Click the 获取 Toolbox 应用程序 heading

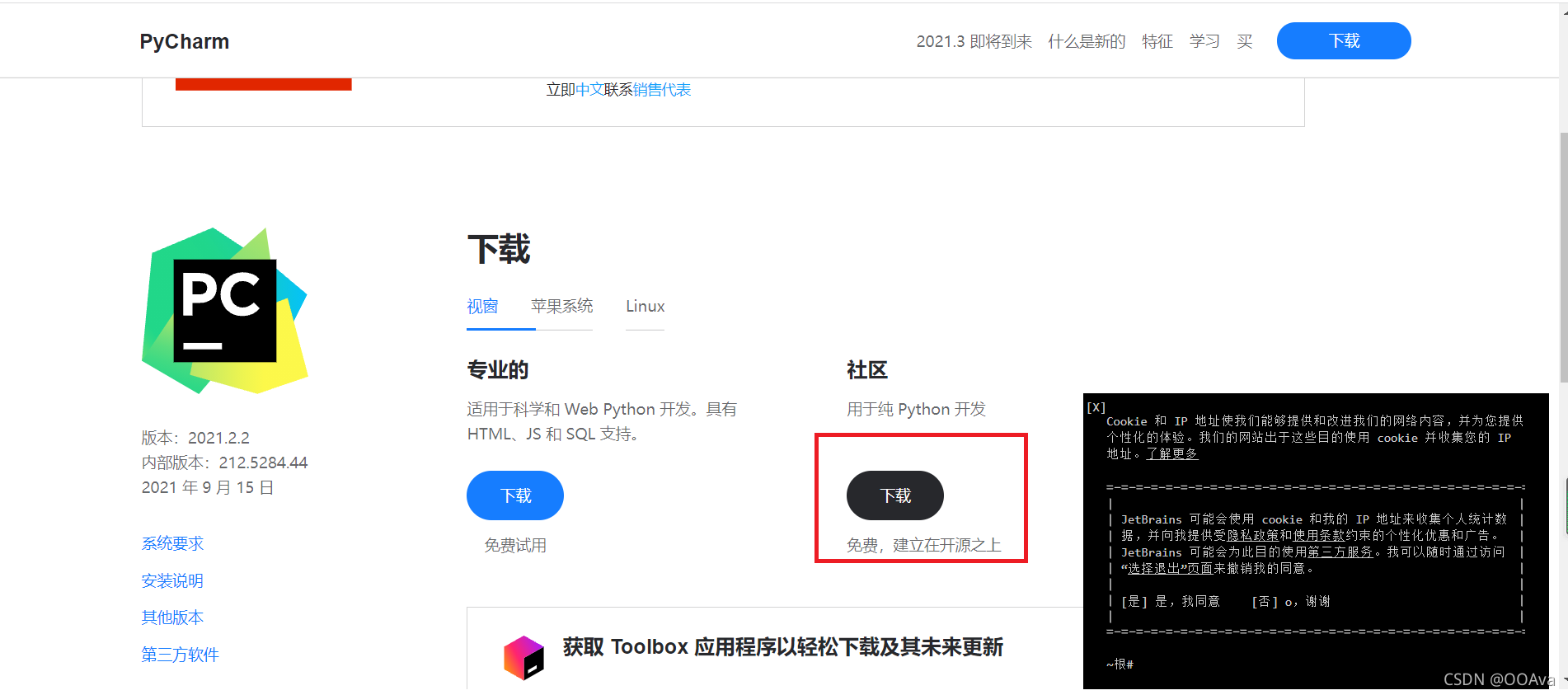click(782, 647)
